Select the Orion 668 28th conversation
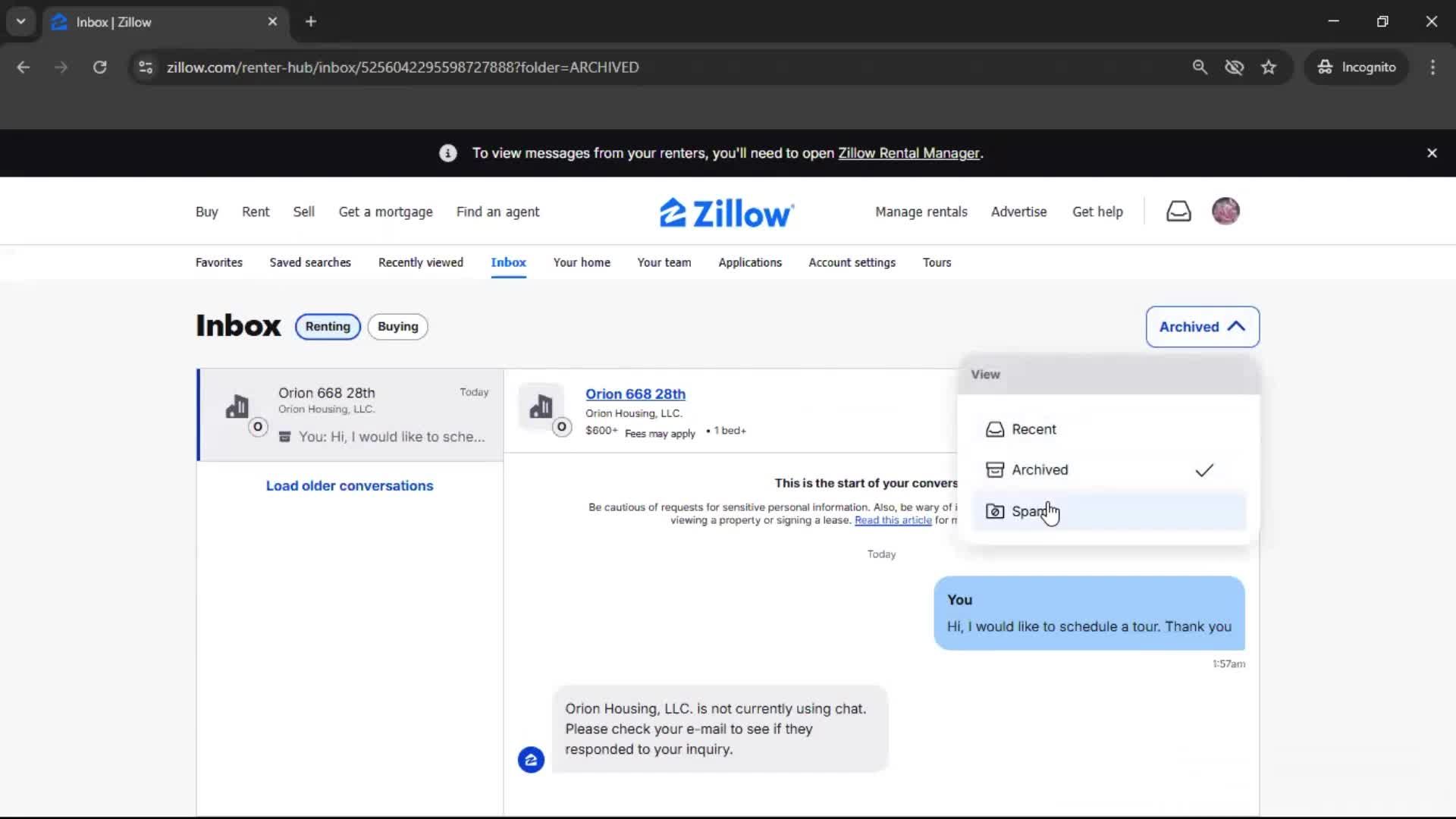This screenshot has height=819, width=1456. [x=350, y=415]
